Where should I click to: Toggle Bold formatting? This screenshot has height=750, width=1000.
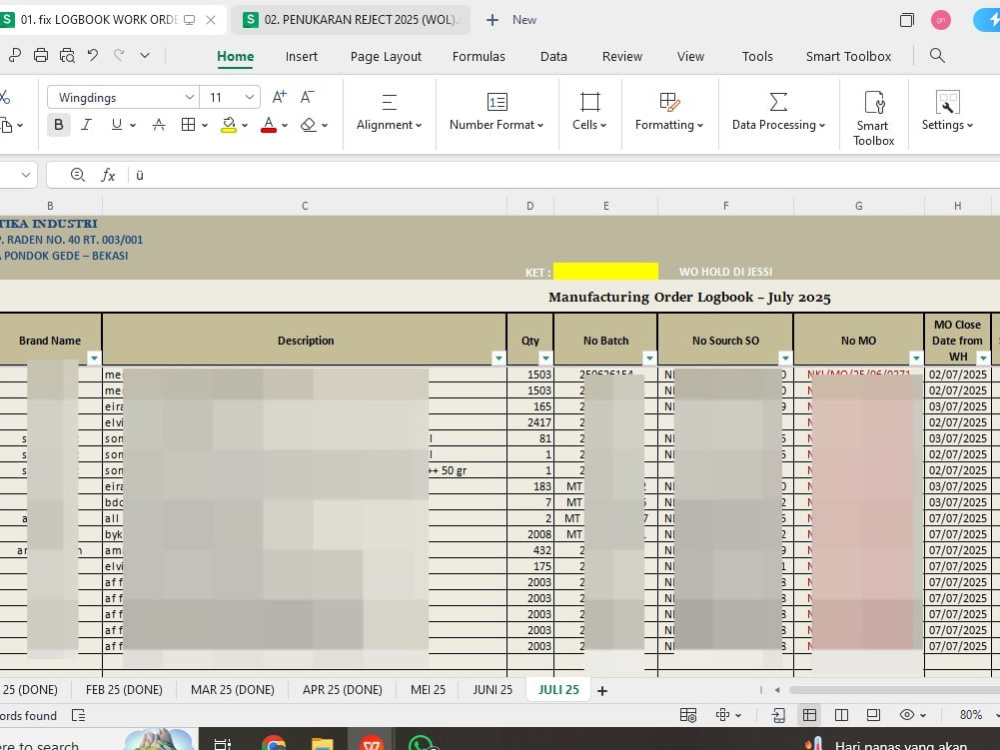(59, 124)
